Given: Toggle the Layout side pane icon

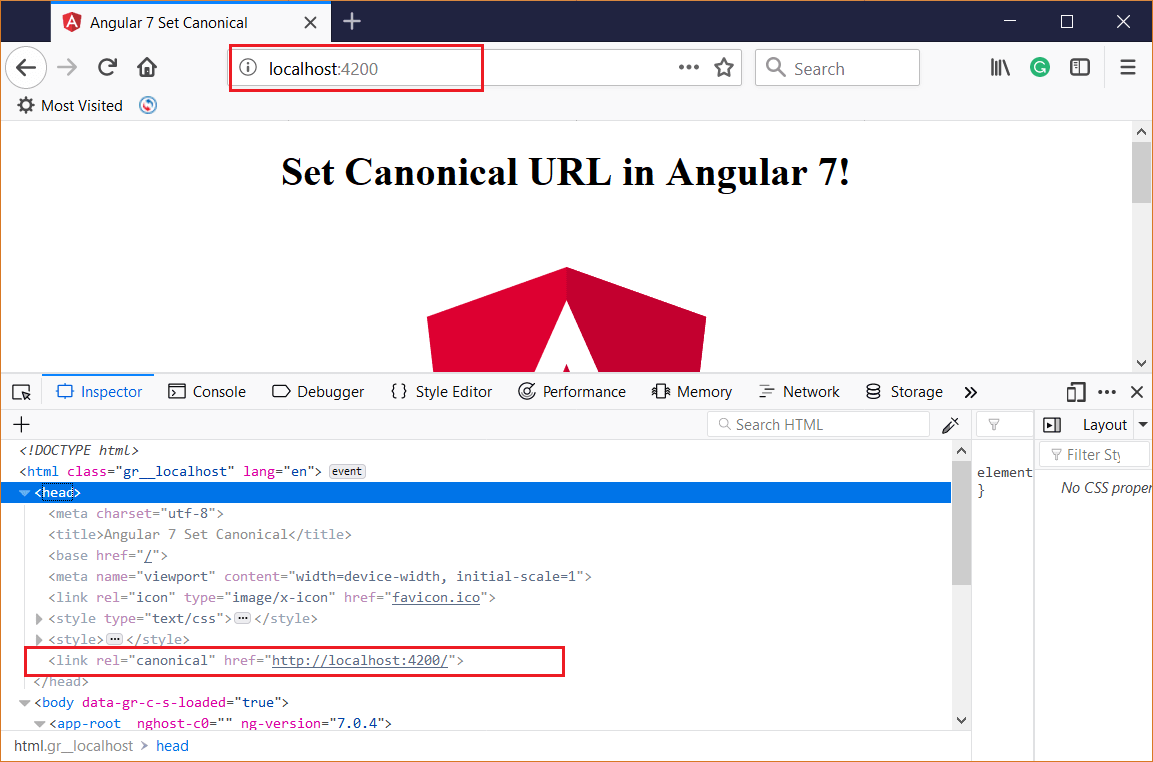Looking at the screenshot, I should tap(1052, 424).
